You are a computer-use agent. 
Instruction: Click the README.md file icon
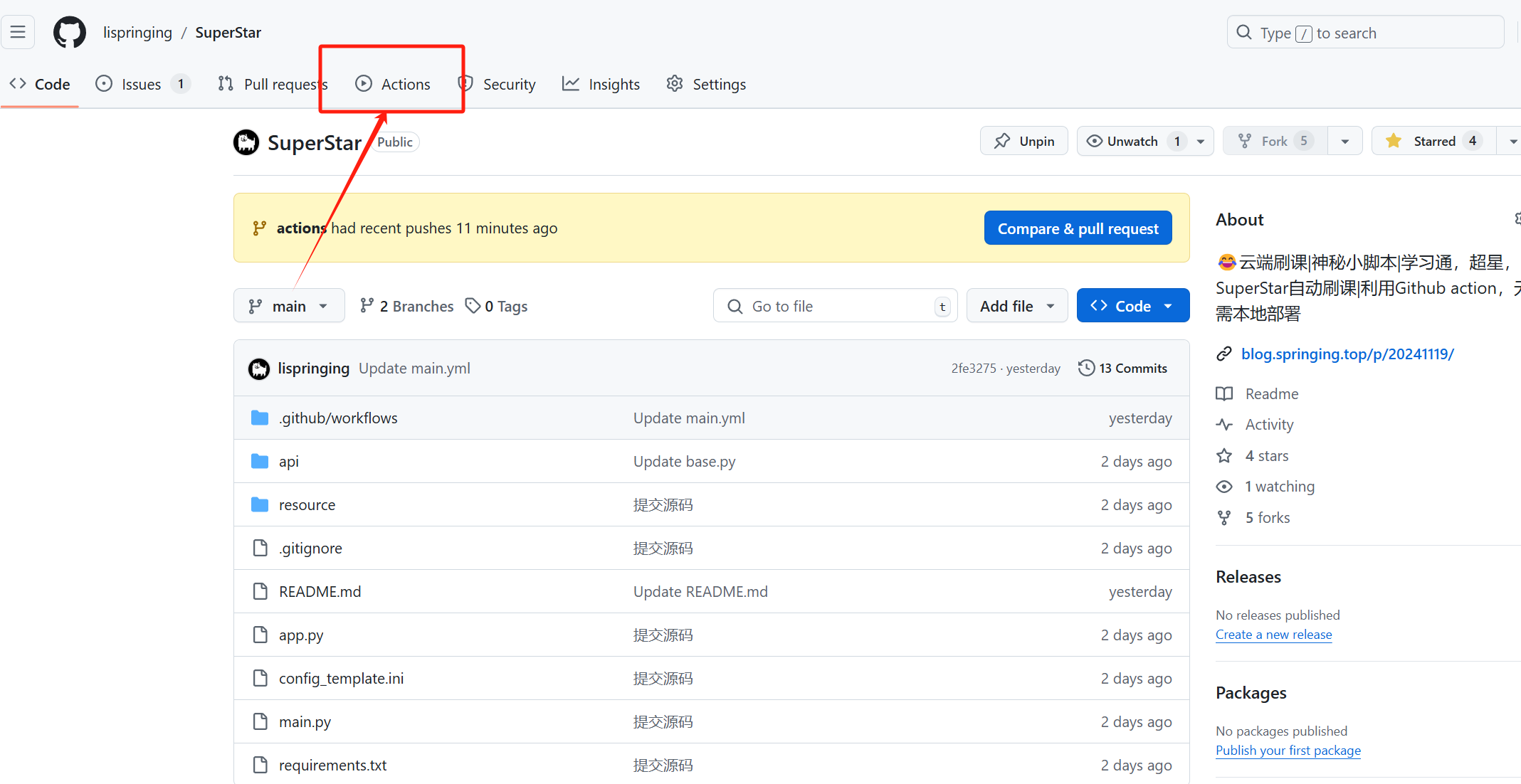point(260,591)
